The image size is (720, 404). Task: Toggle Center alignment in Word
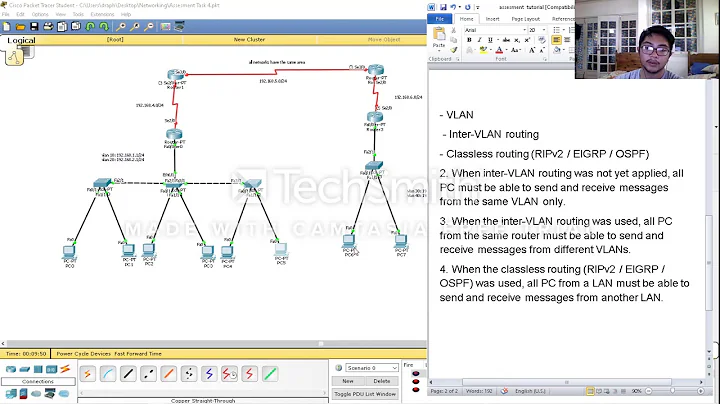(567, 40)
